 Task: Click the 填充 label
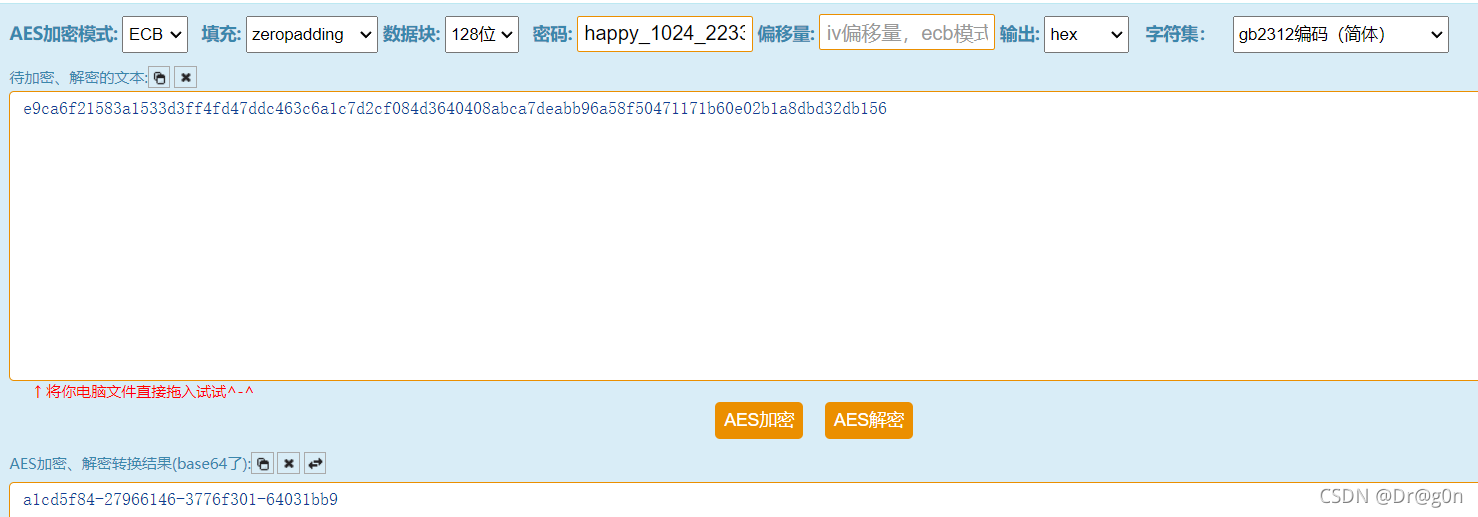[221, 34]
